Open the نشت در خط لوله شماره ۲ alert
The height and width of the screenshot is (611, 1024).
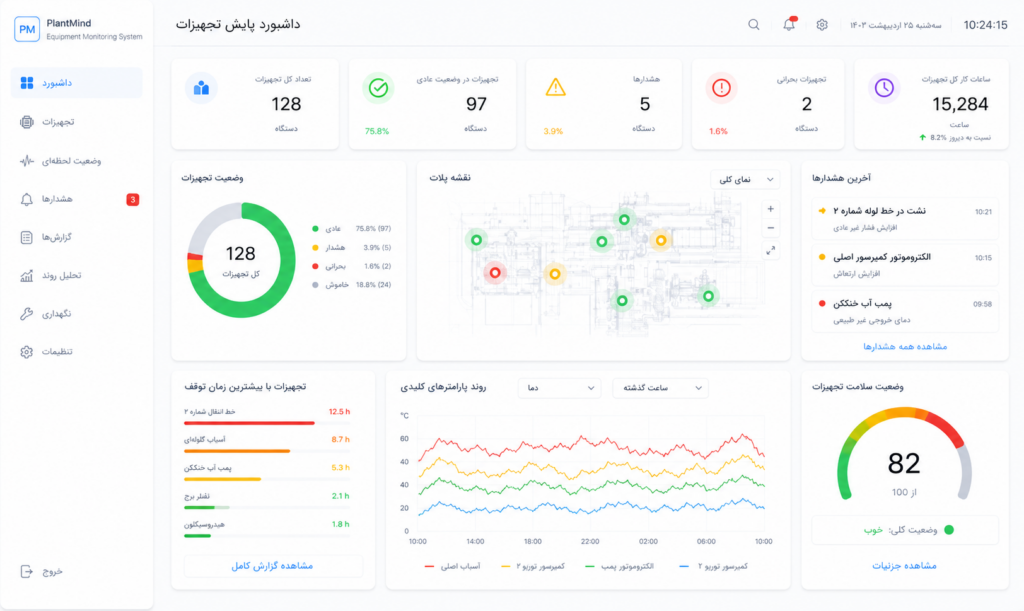pyautogui.click(x=905, y=219)
